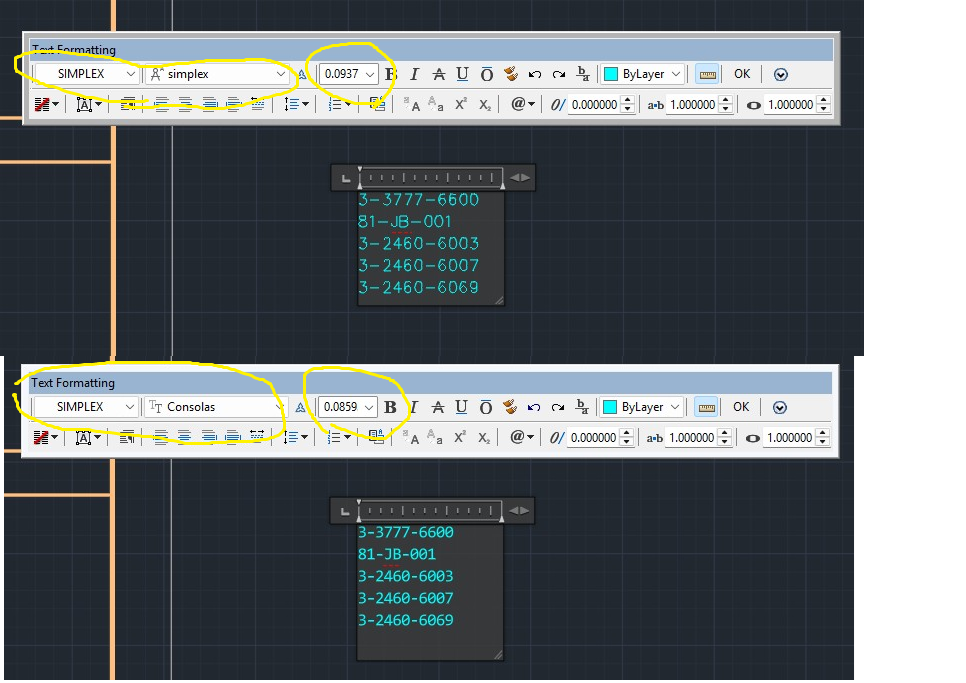Open the simplex font dropdown
The image size is (966, 683).
click(280, 75)
